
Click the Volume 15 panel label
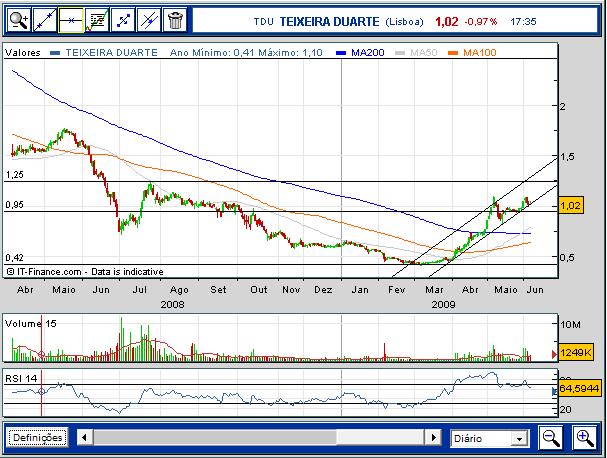pyautogui.click(x=31, y=323)
